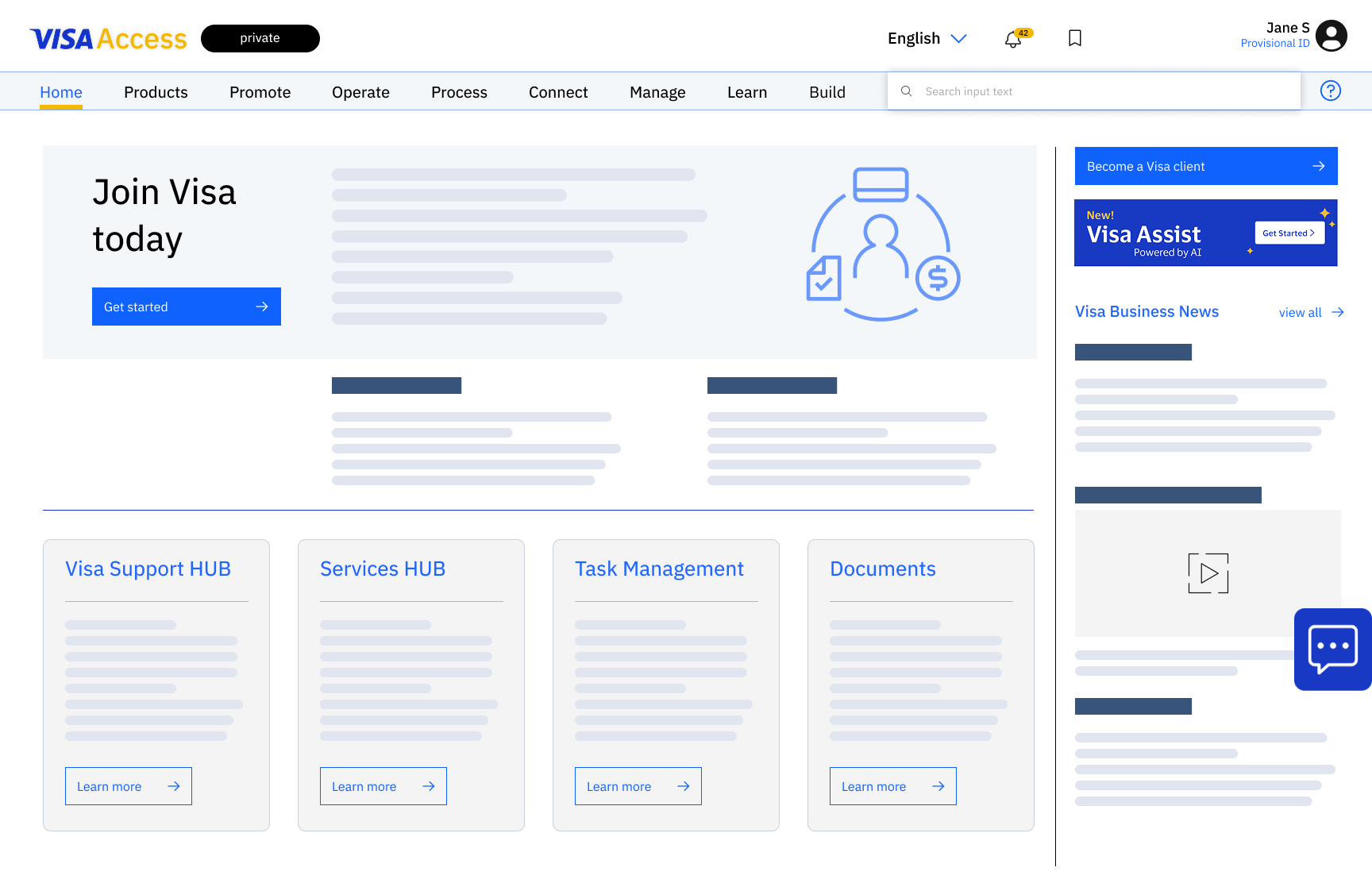This screenshot has height=887, width=1372.
Task: Click arrow in Become a Visa client
Action: (x=1319, y=166)
